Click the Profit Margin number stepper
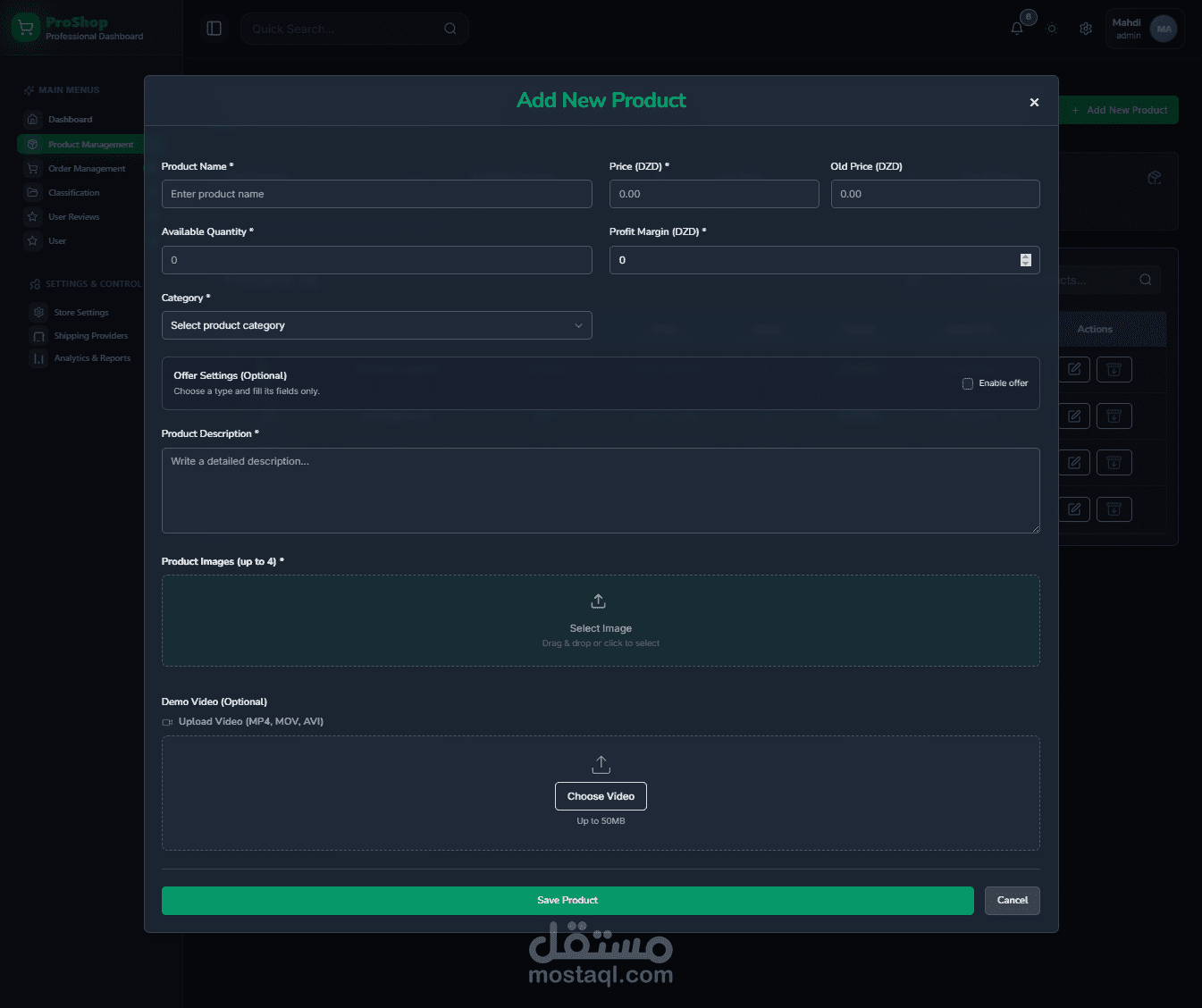This screenshot has width=1202, height=1008. (x=1025, y=260)
